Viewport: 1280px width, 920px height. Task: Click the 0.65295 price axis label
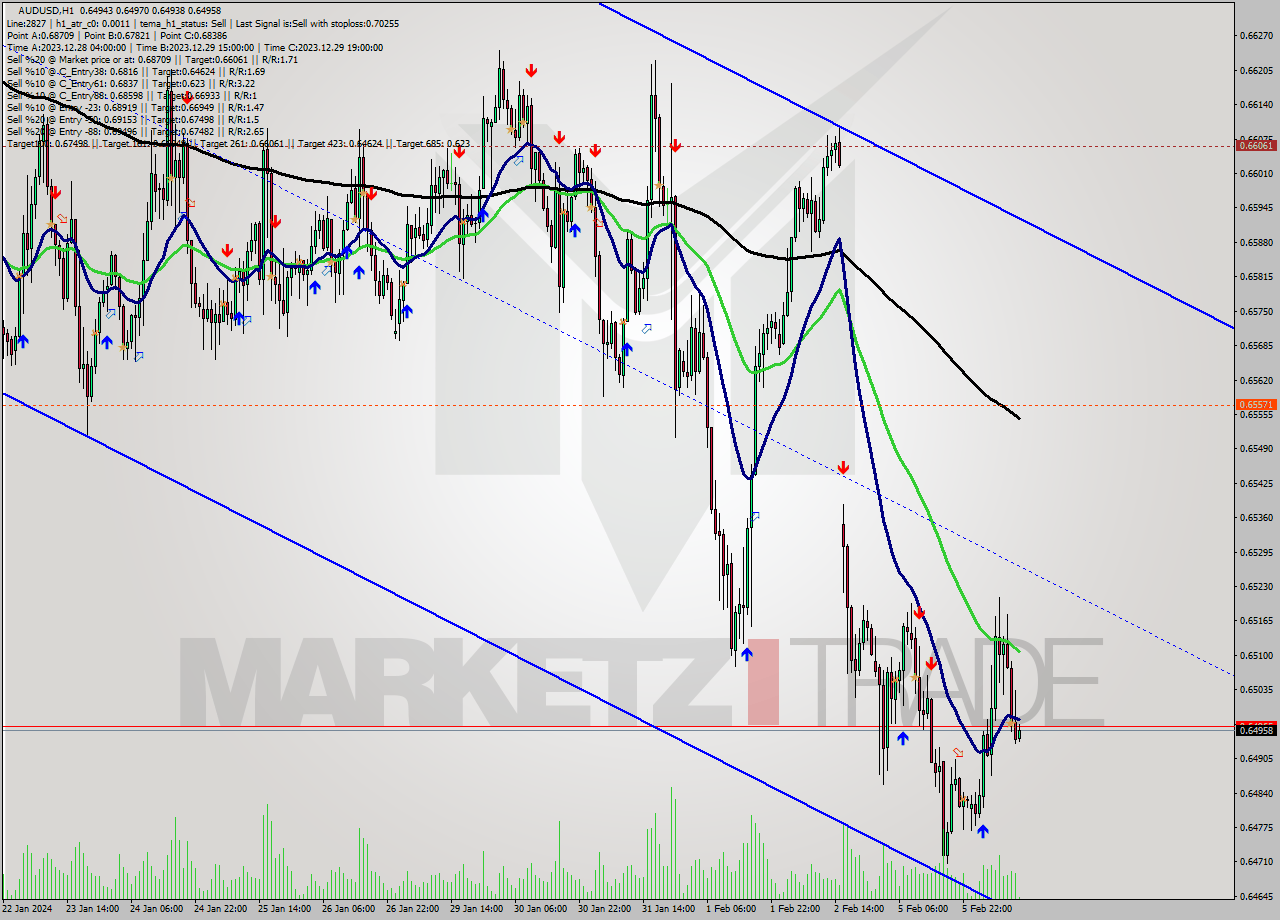(1256, 552)
